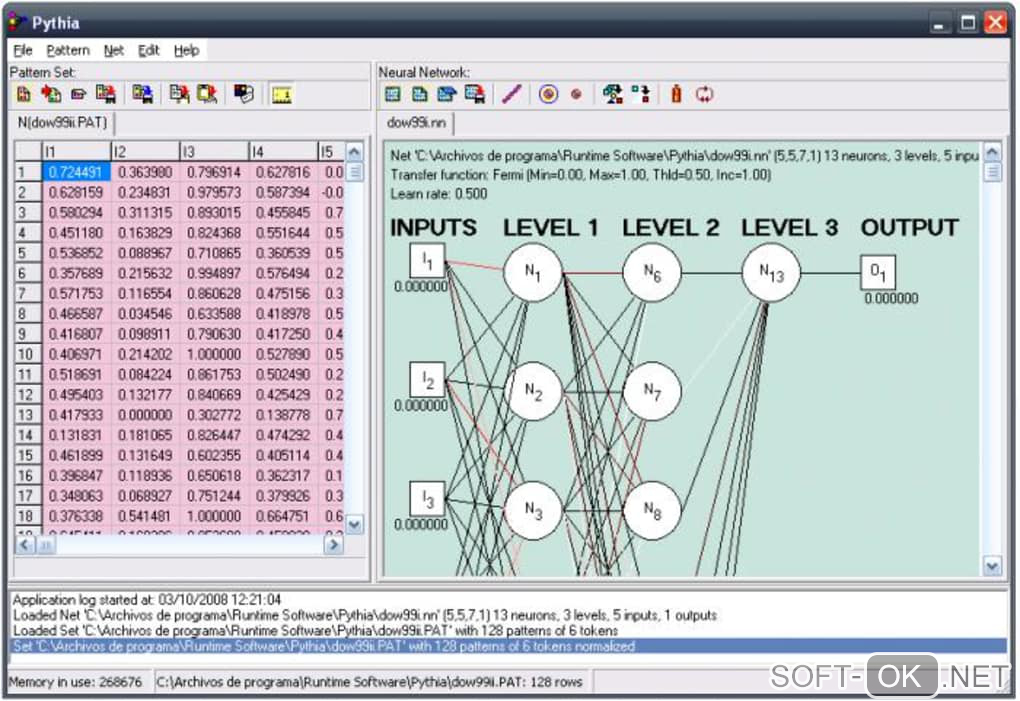Click the orange bottle icon in Neural Network toolbar
This screenshot has width=1020, height=701.
point(677,95)
